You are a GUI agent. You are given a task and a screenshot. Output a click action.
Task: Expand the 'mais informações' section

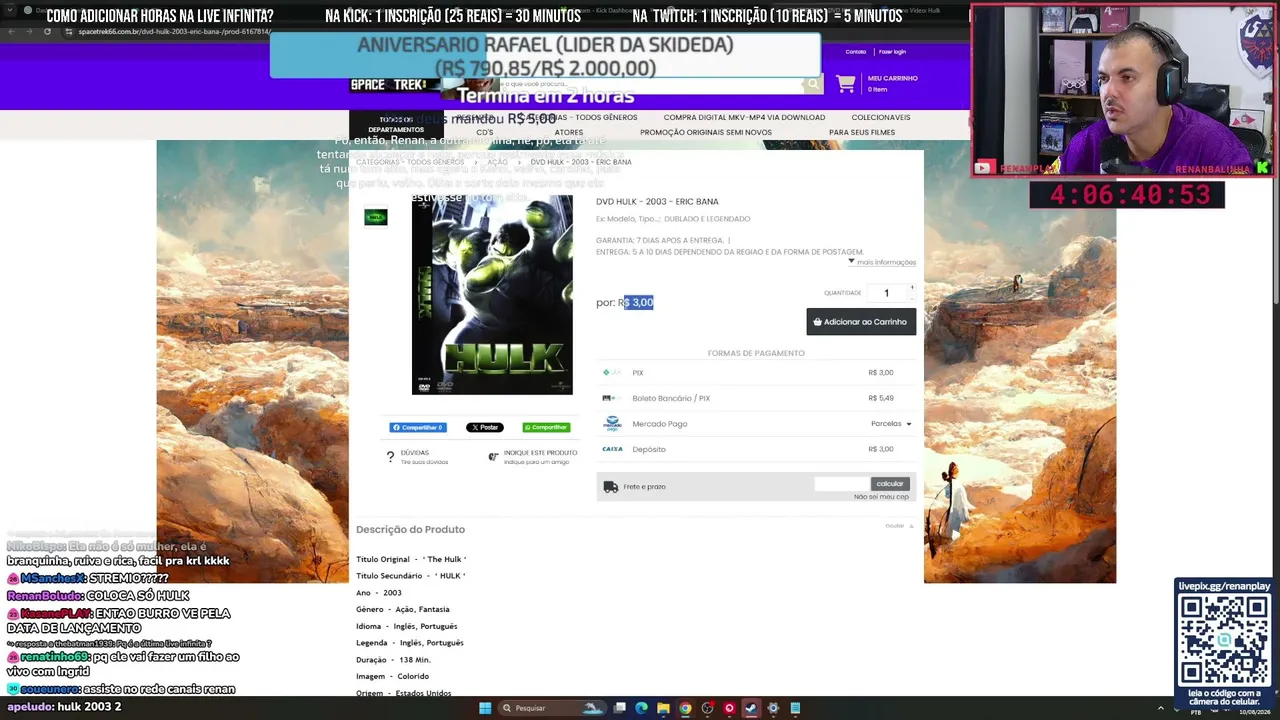point(882,262)
